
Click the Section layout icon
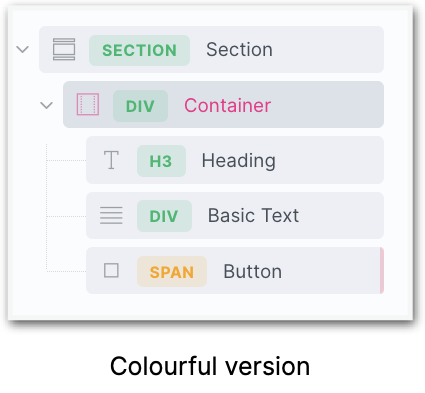point(64,49)
